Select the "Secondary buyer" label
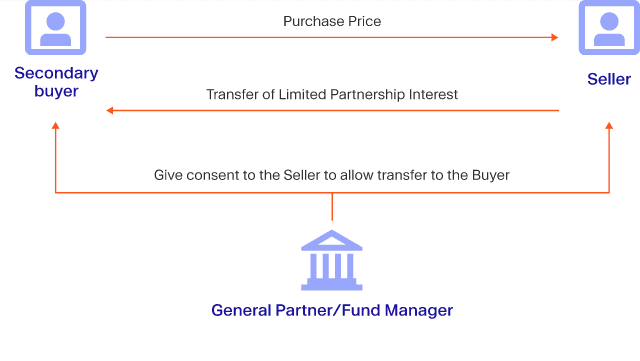This screenshot has height=361, width=640. point(56,82)
